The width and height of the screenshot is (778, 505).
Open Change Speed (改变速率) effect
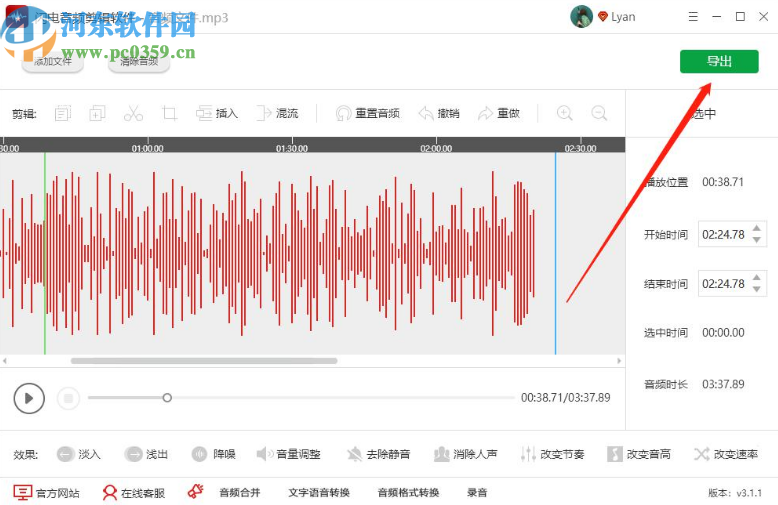(x=726, y=454)
